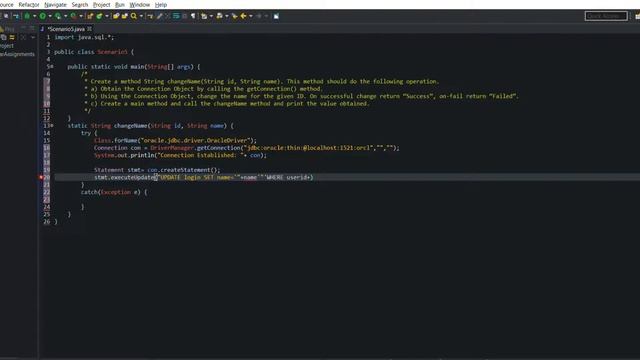Open the Navigate menu
Image resolution: width=640 pixels, height=360 pixels.
55,5
